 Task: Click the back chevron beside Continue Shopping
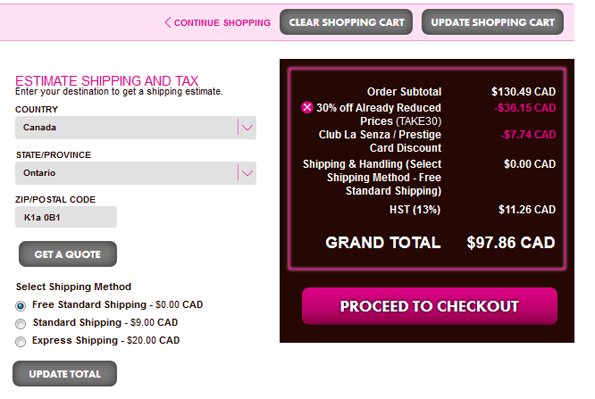click(x=167, y=22)
